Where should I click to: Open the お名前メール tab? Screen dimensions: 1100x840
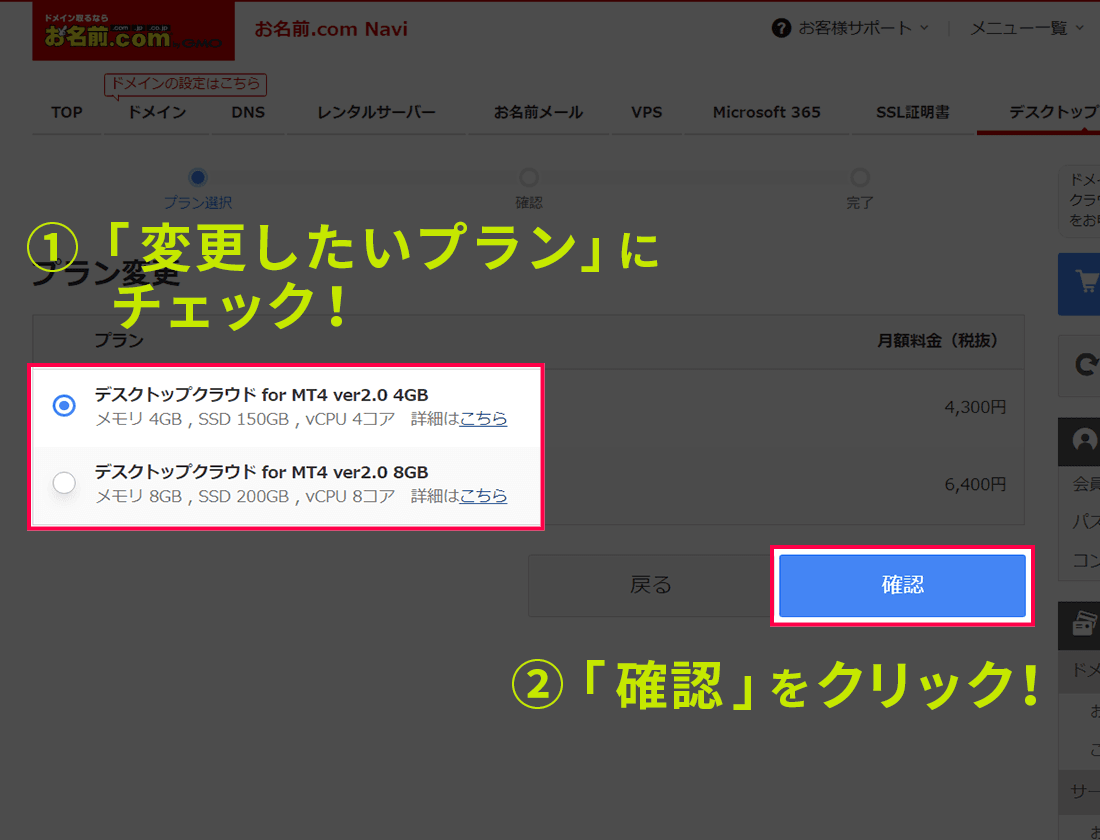coord(538,112)
